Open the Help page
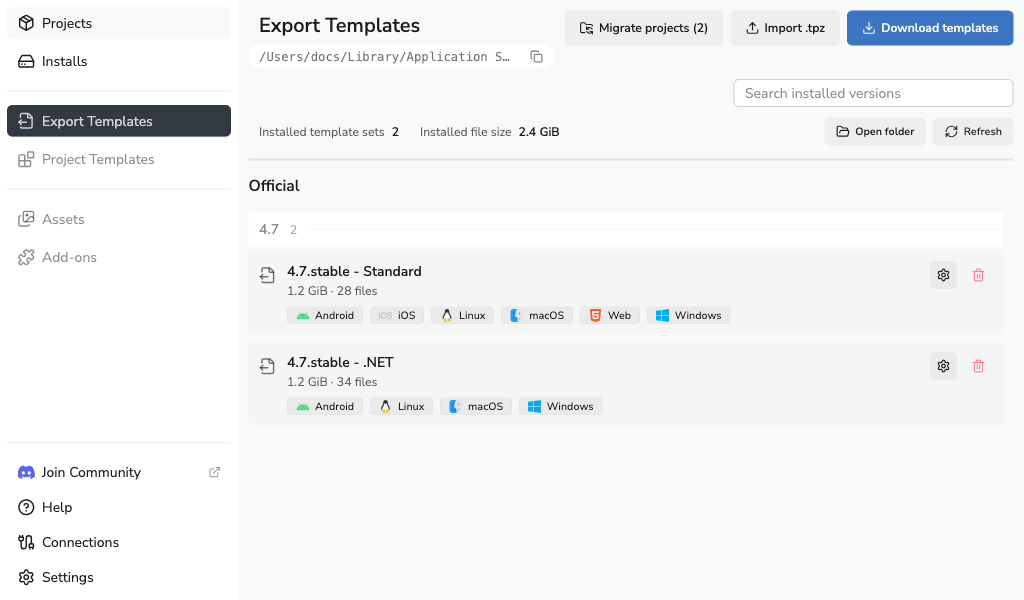Viewport: 1024px width, 600px height. [118, 507]
